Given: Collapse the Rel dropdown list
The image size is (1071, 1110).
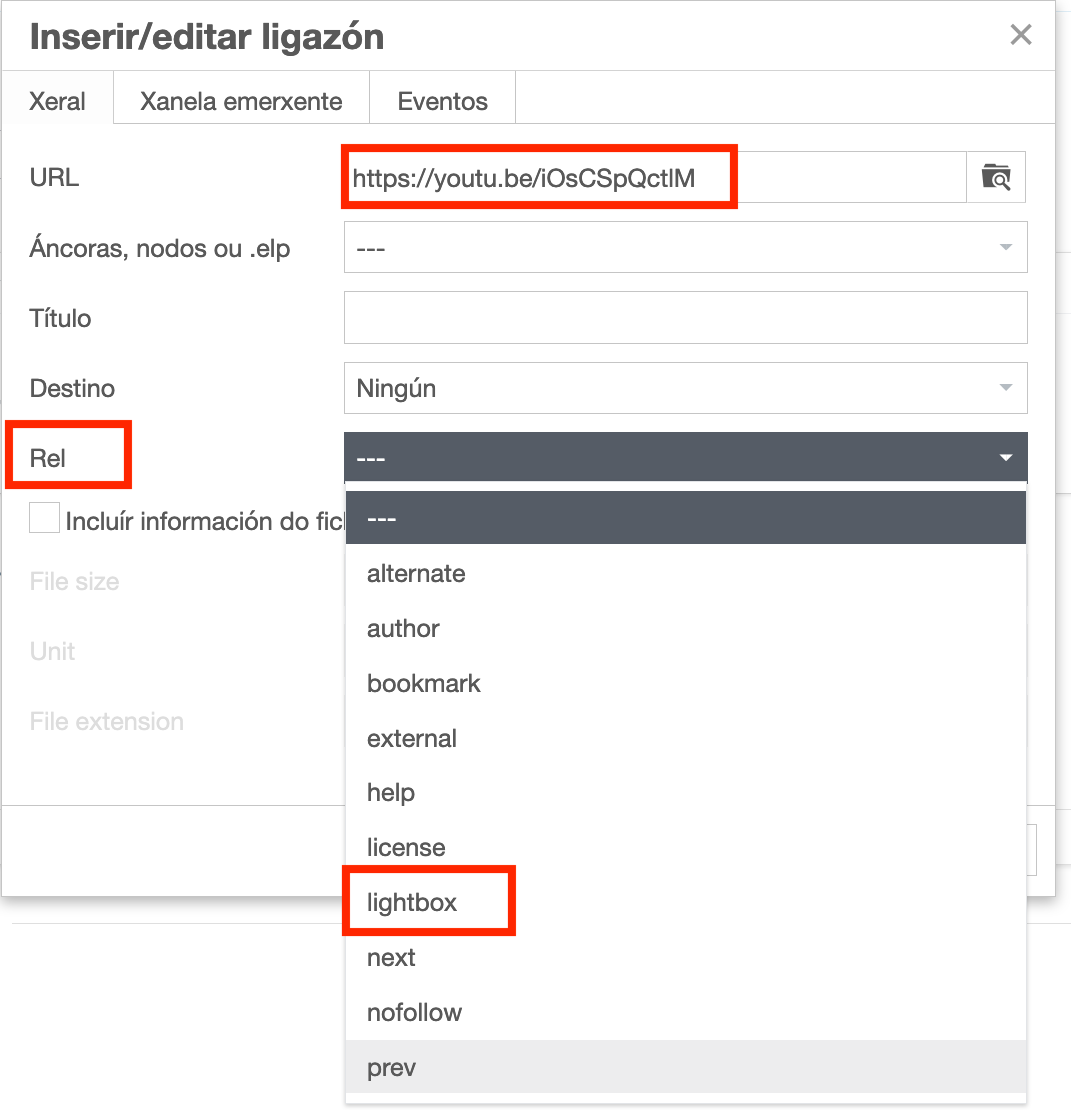Looking at the screenshot, I should 685,458.
